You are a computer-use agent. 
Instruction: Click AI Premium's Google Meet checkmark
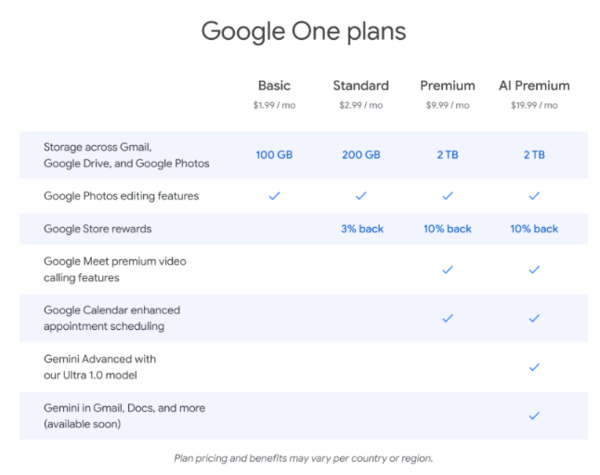534,269
